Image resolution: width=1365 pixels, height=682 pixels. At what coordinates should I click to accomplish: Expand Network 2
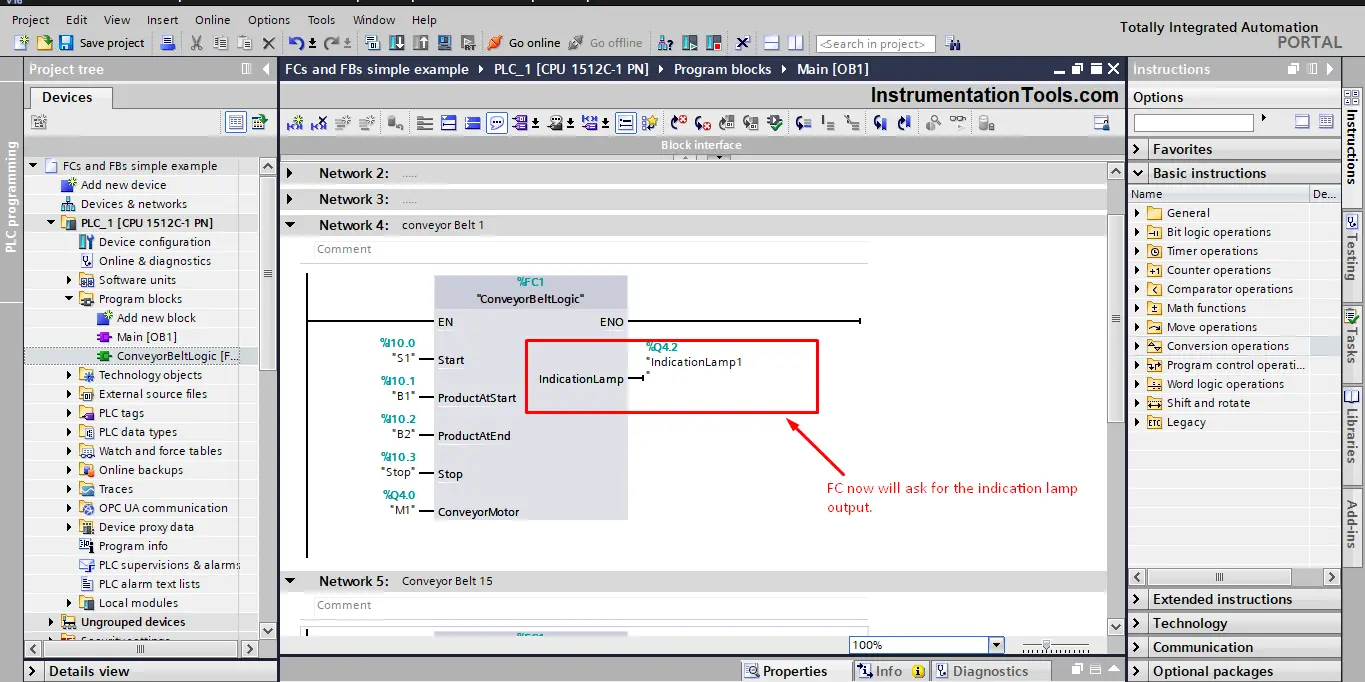pyautogui.click(x=290, y=173)
